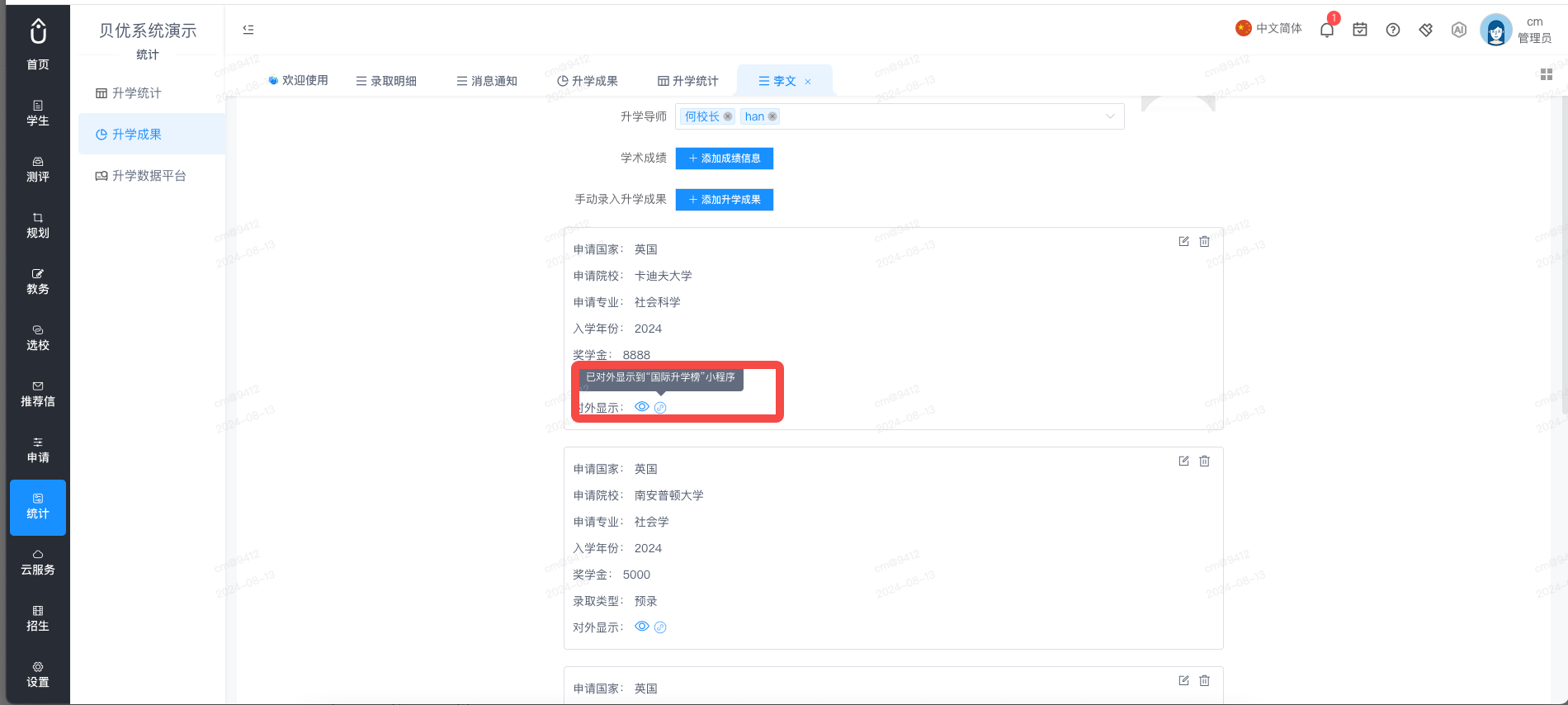Toggle eye visibility for 南安普顿大学 record
Viewport: 1568px width, 705px height.
[x=642, y=627]
